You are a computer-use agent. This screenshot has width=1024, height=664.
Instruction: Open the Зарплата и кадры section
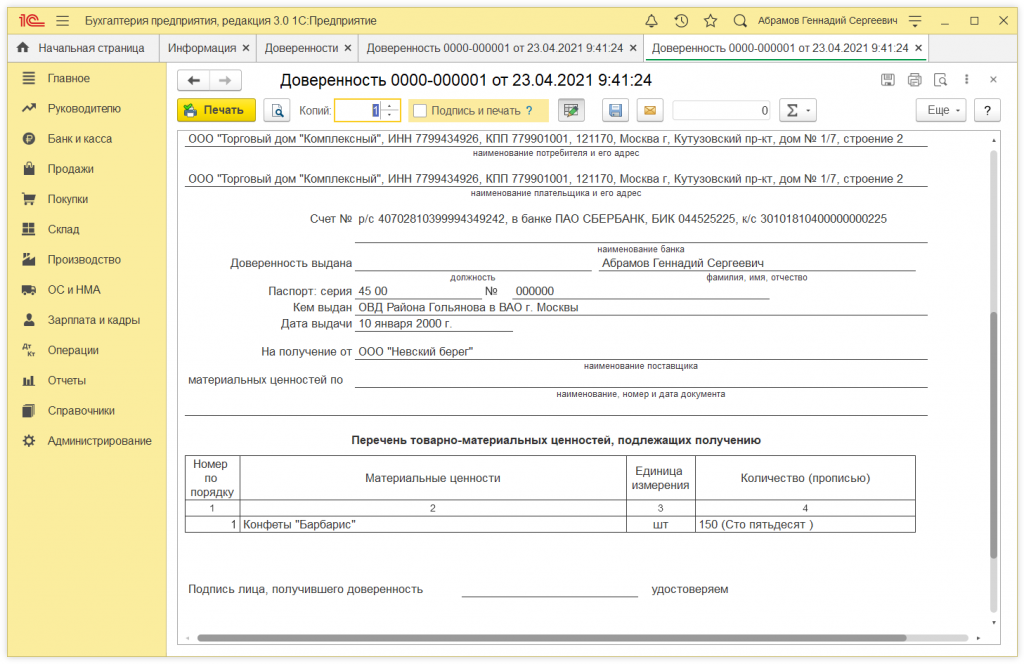pyautogui.click(x=93, y=320)
